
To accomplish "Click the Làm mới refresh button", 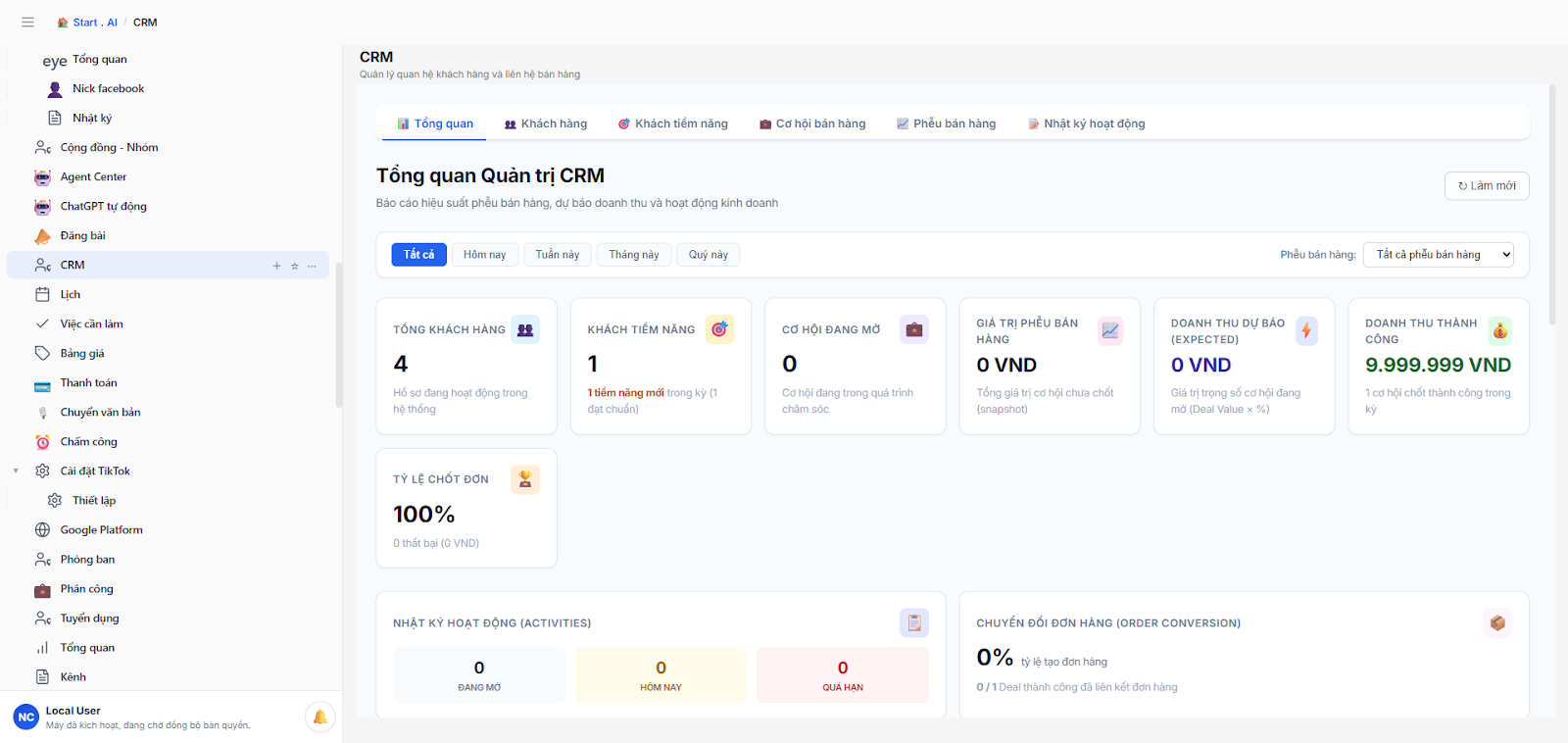I will 1487,186.
